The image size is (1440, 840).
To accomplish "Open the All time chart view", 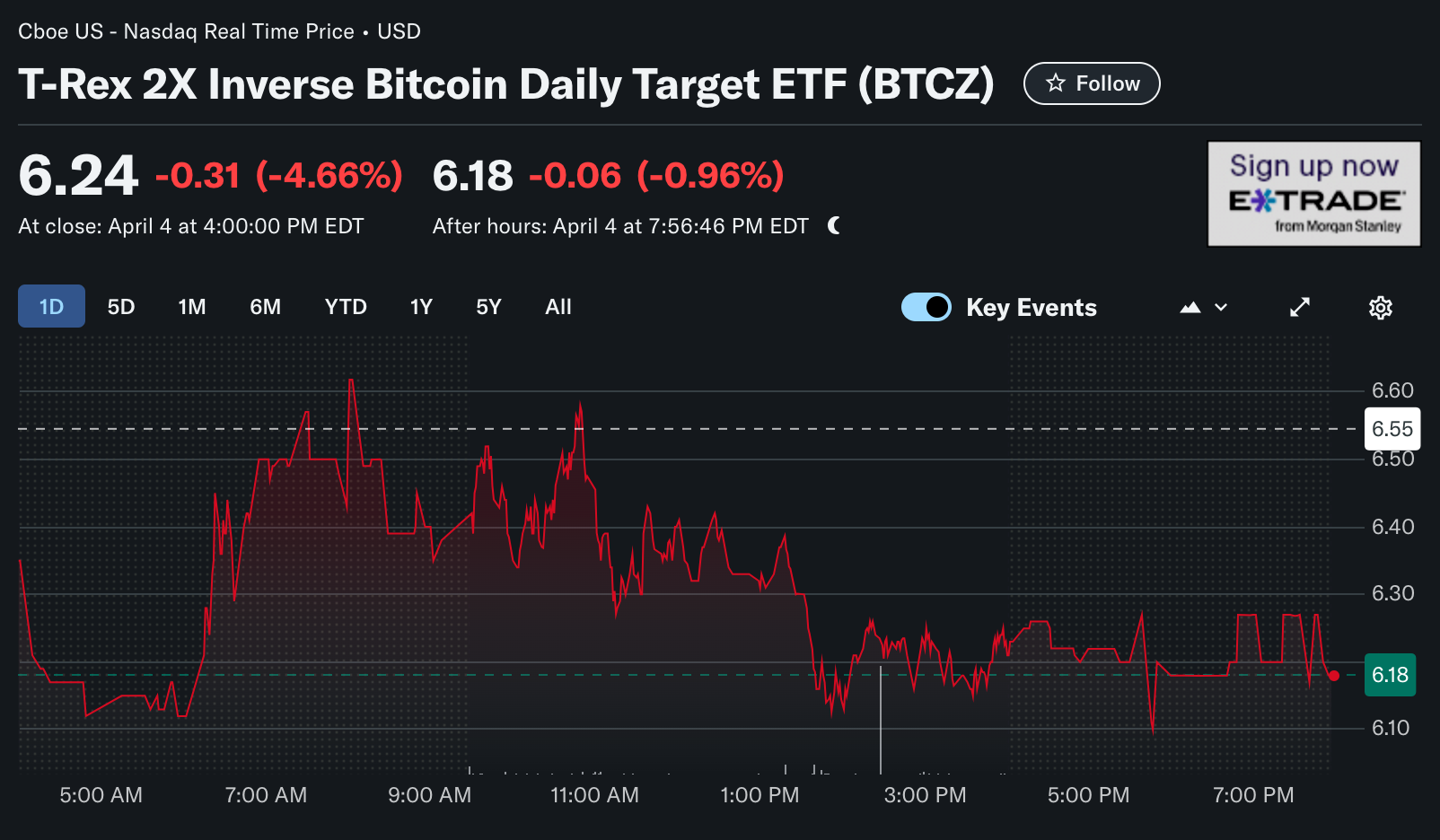I will tap(558, 306).
